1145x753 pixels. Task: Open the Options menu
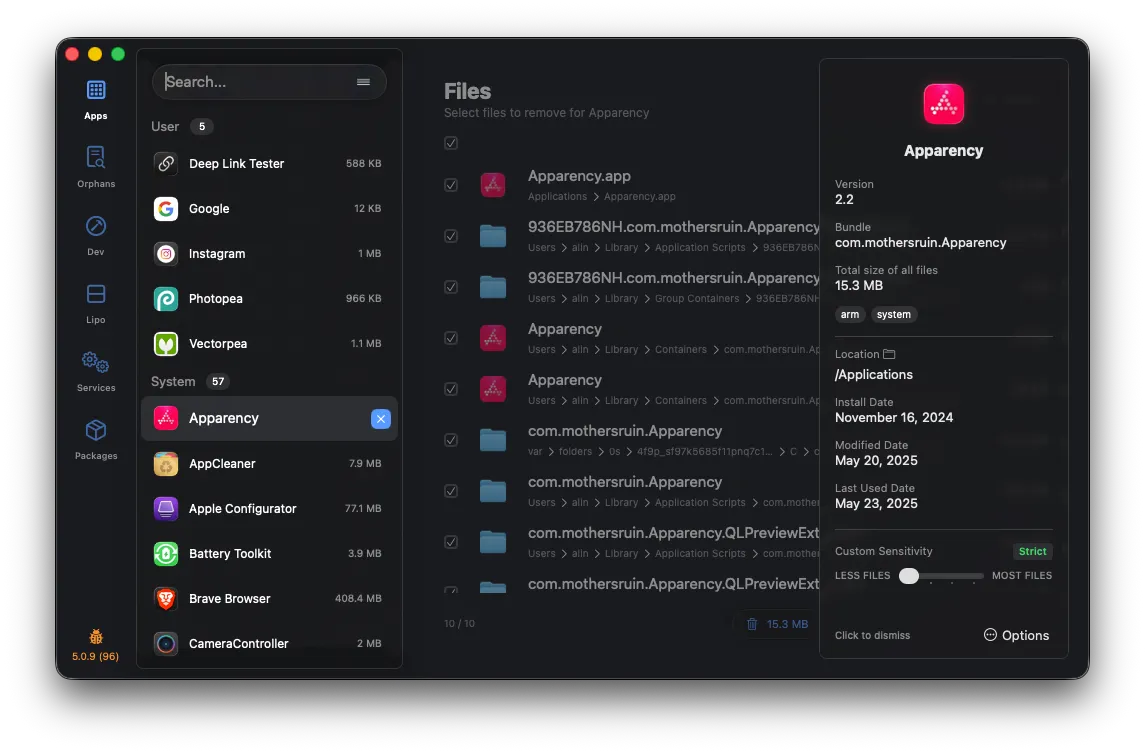(1016, 635)
